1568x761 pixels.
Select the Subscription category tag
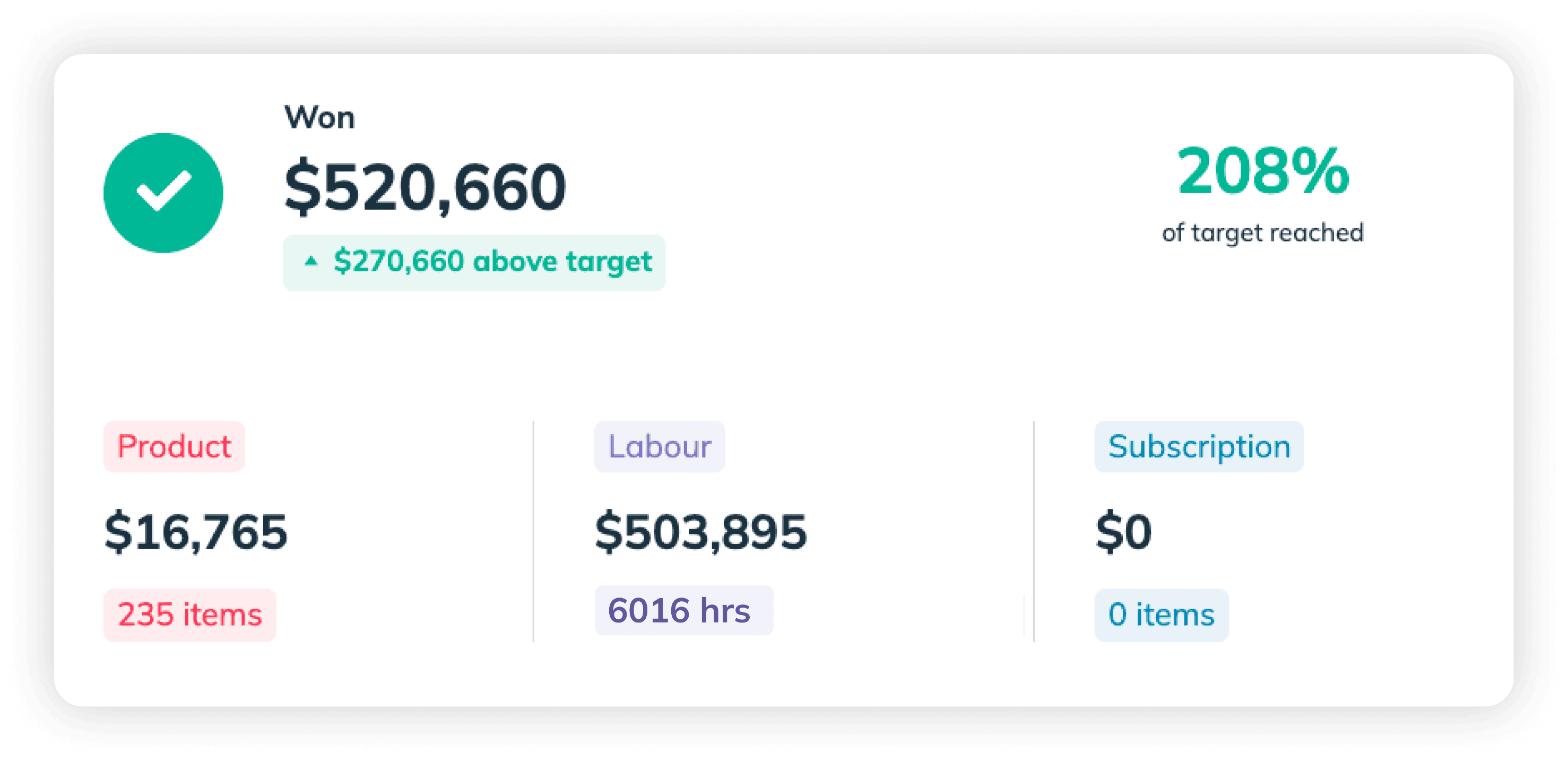click(1199, 446)
